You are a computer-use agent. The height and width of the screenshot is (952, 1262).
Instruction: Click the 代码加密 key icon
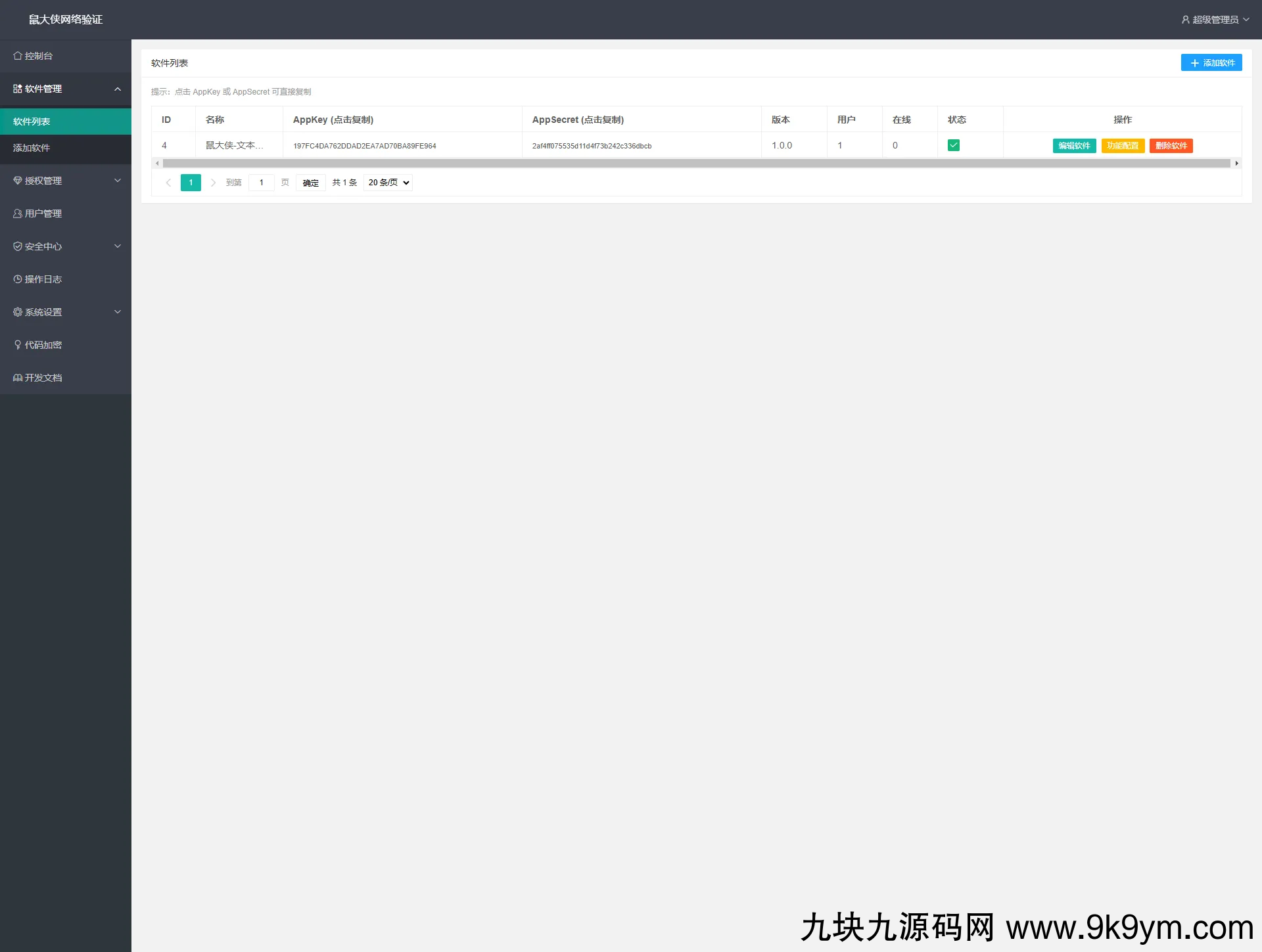(x=18, y=345)
